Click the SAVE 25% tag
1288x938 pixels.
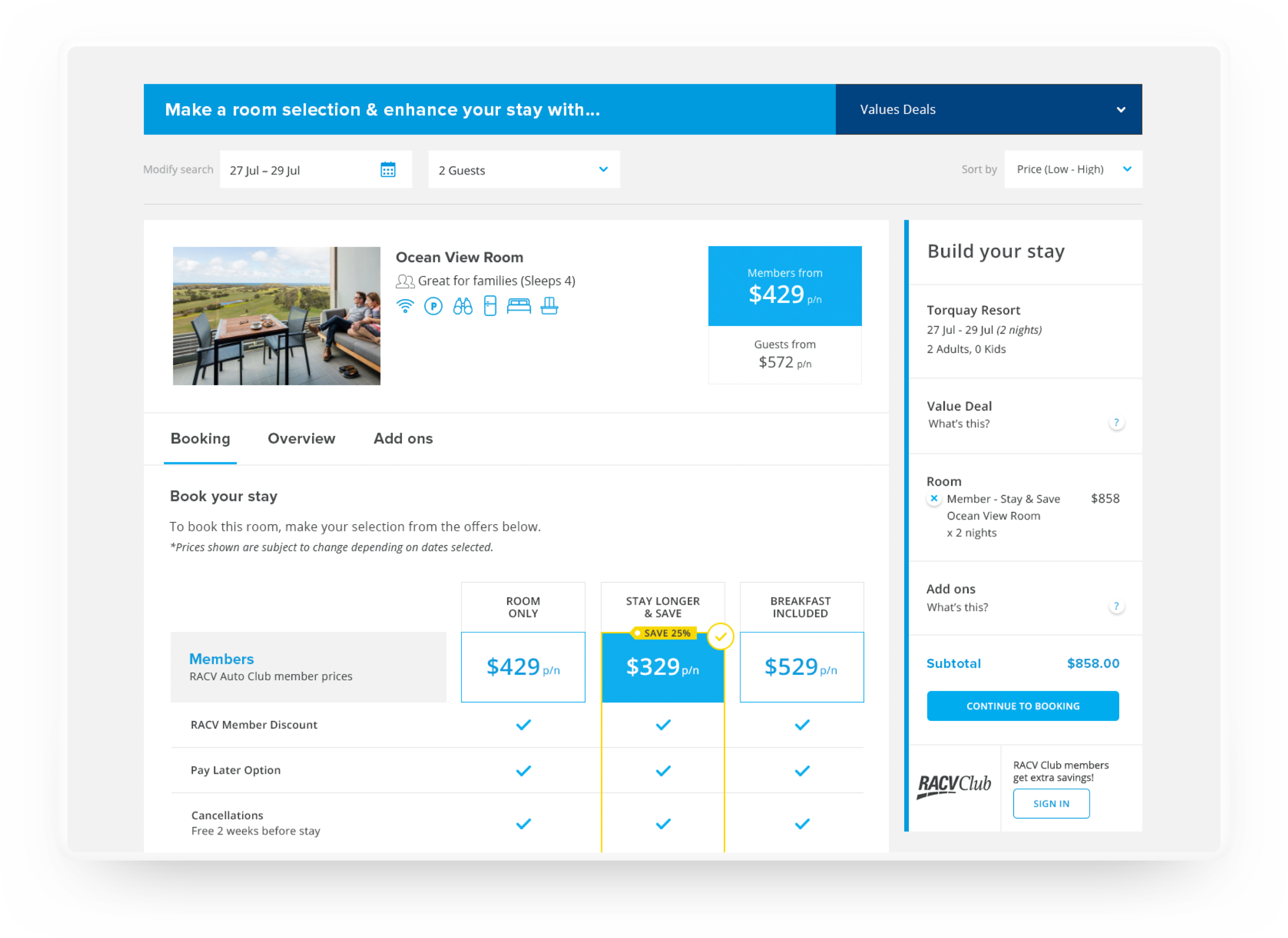[664, 633]
